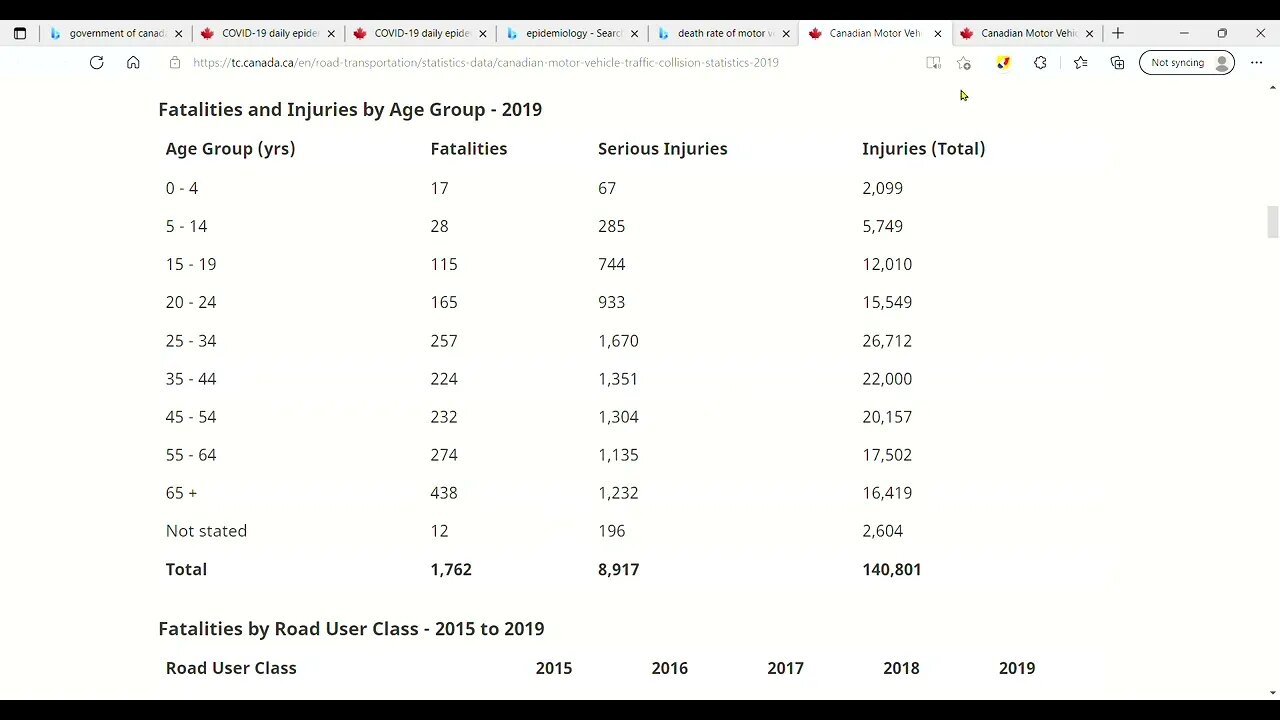Add this page to favorites star icon
The height and width of the screenshot is (720, 1280).
click(x=963, y=62)
